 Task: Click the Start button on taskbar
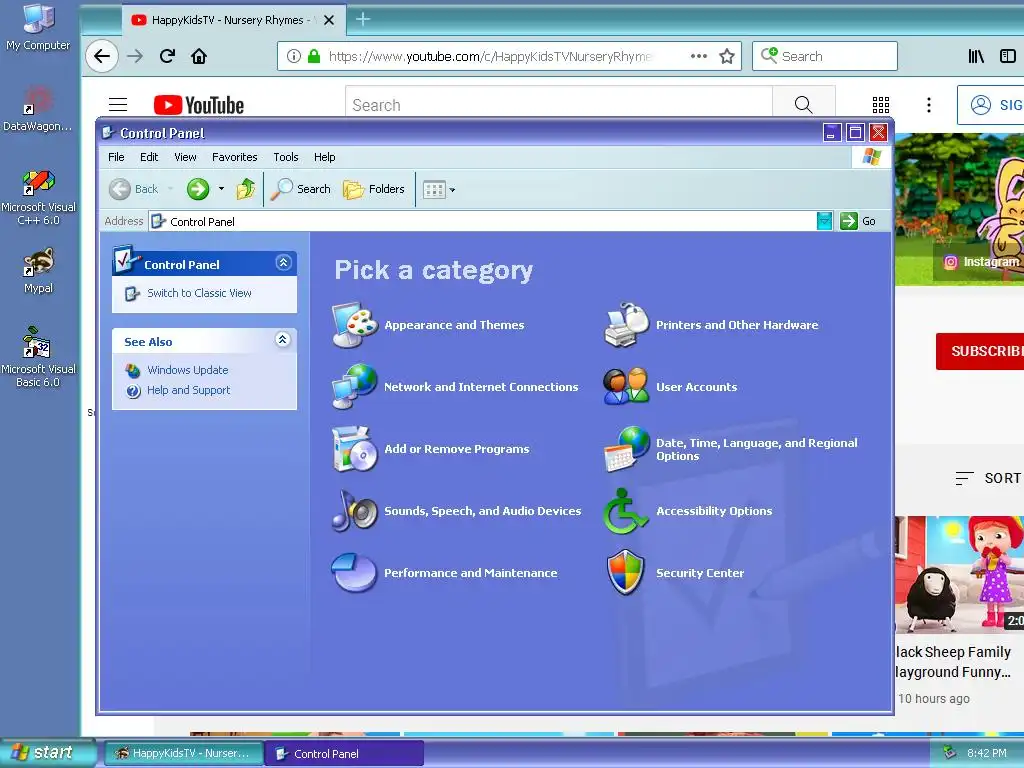(46, 752)
